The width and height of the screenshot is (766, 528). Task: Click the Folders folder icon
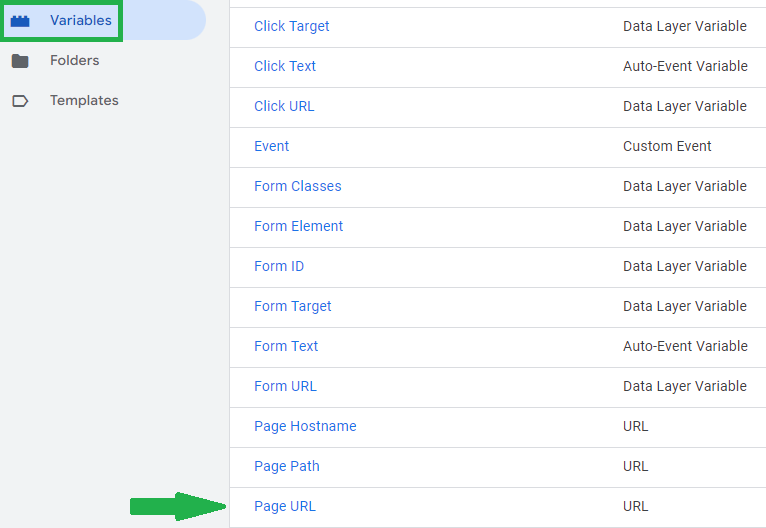tap(20, 61)
